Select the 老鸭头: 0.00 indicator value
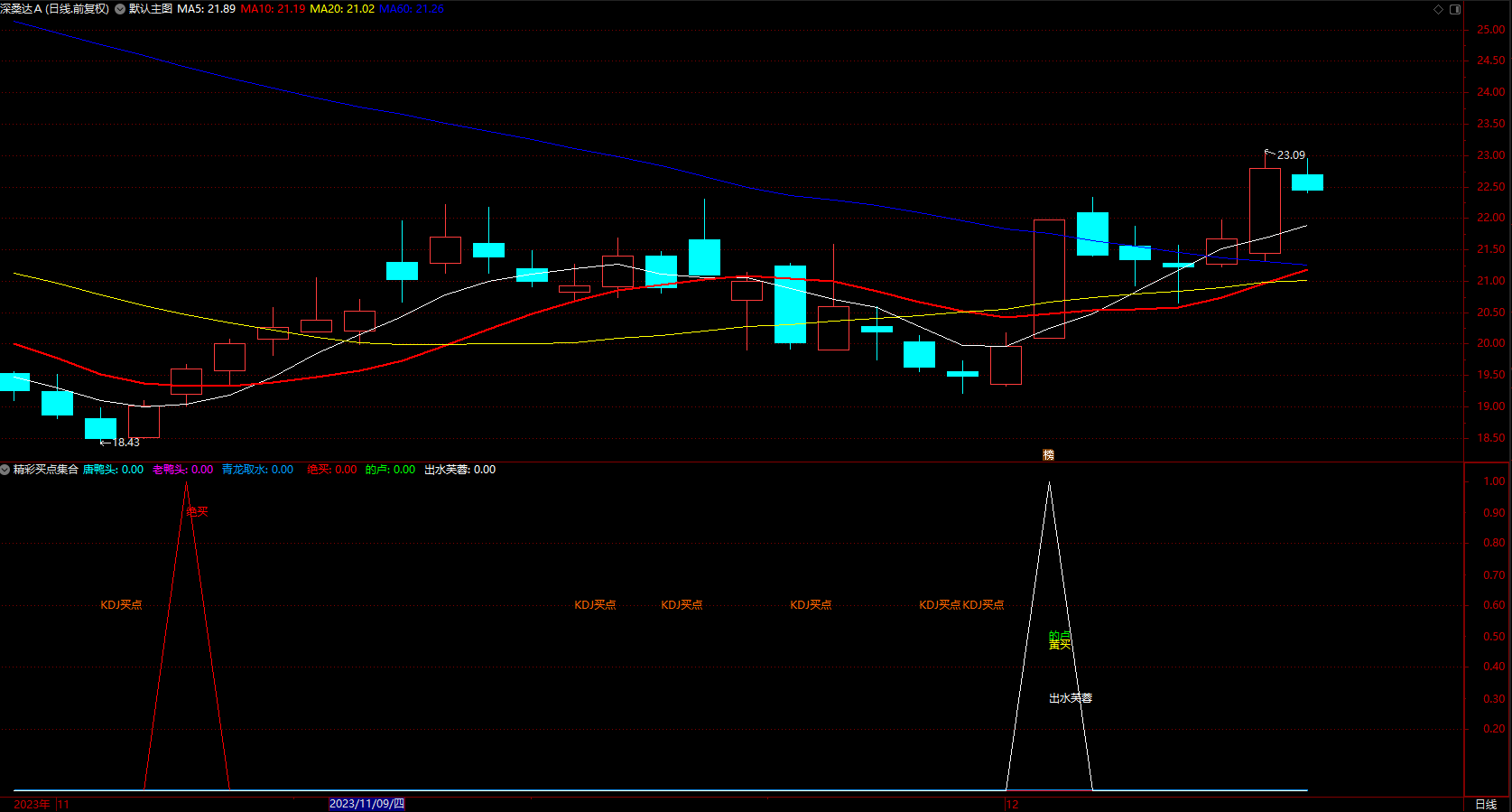Image resolution: width=1512 pixels, height=812 pixels. (183, 470)
